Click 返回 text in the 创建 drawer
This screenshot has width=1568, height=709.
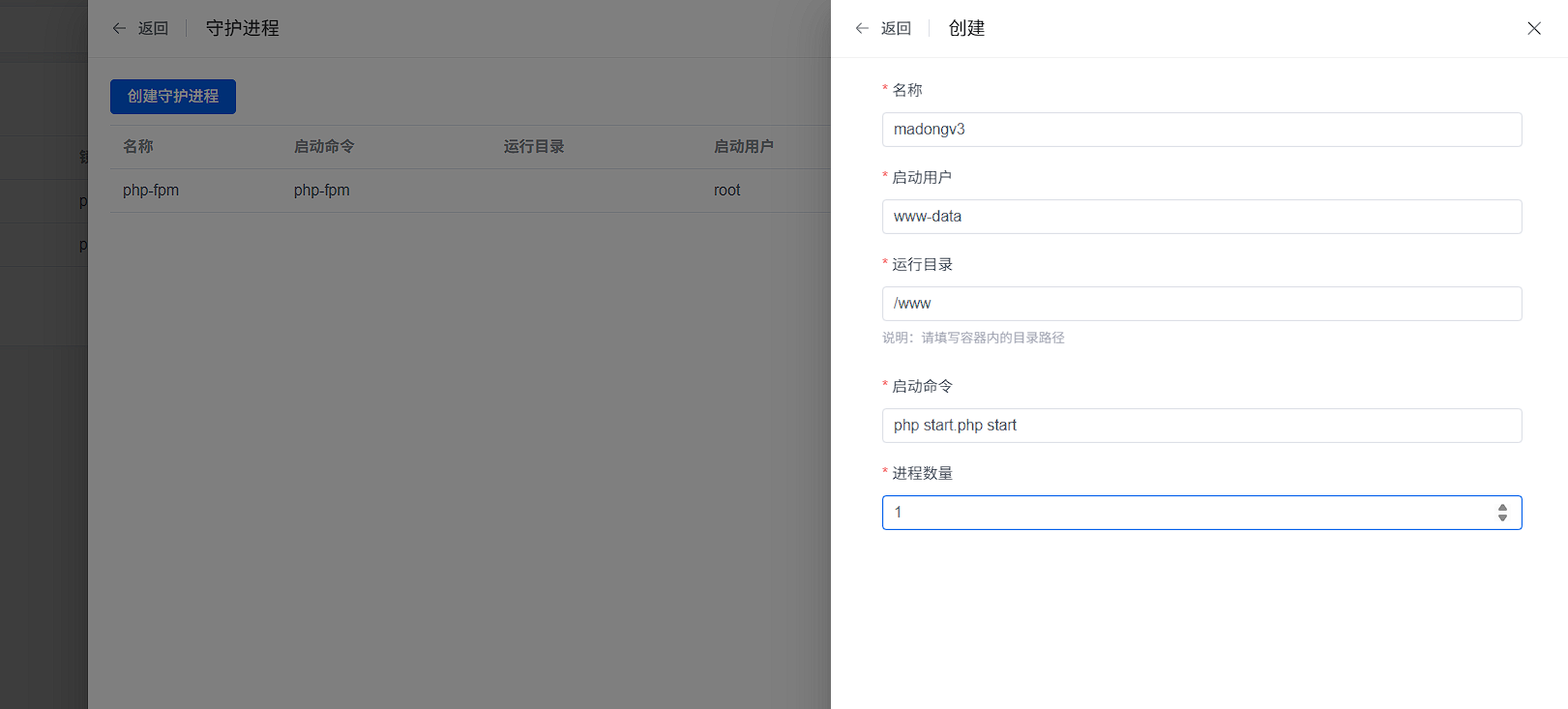(x=896, y=28)
